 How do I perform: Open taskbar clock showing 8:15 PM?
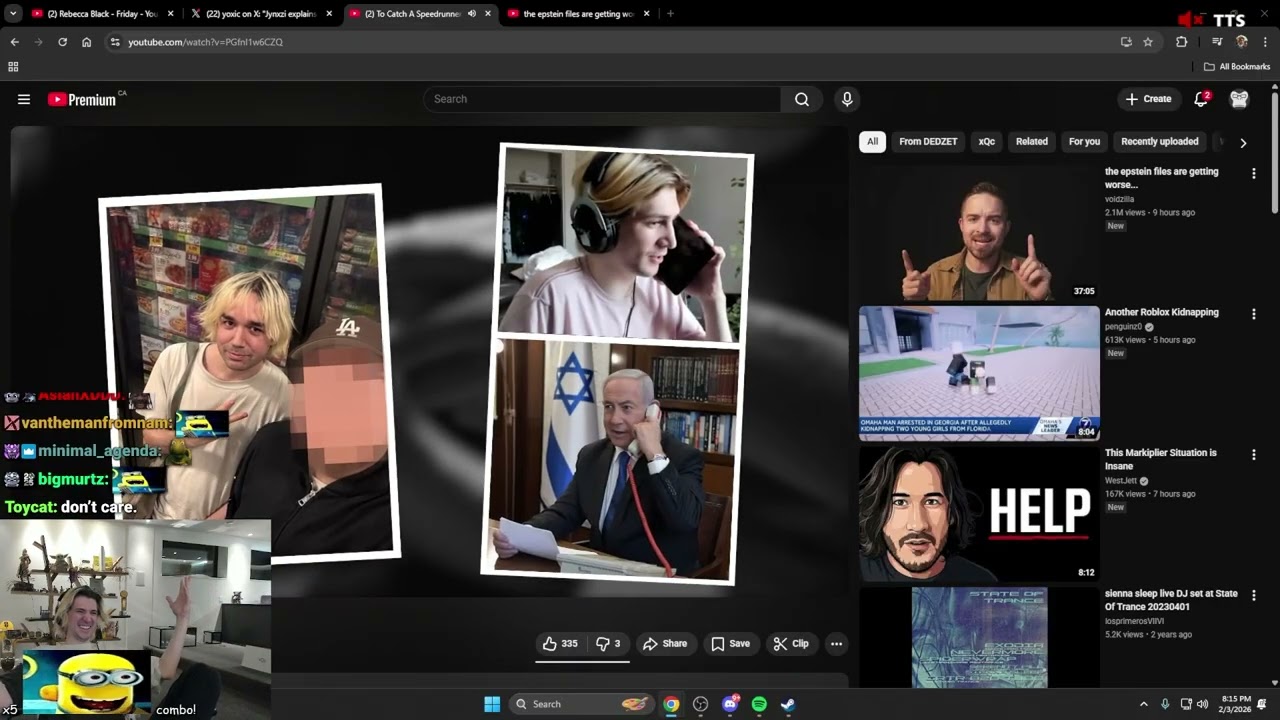(x=1236, y=704)
